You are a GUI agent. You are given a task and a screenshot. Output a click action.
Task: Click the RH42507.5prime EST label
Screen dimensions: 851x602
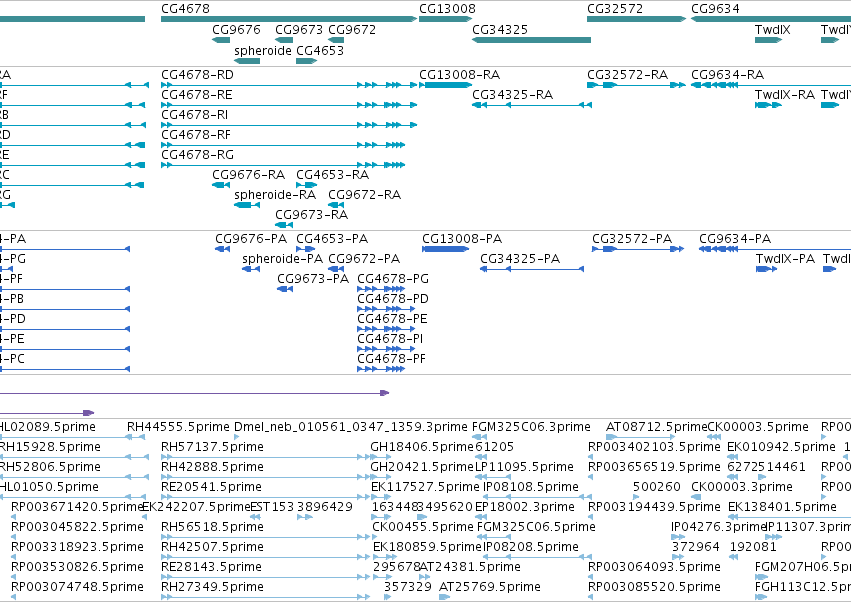click(x=212, y=547)
